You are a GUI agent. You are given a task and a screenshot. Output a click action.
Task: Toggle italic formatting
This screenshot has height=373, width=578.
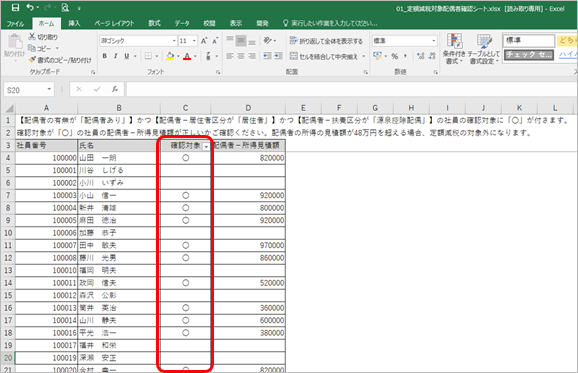(x=115, y=56)
